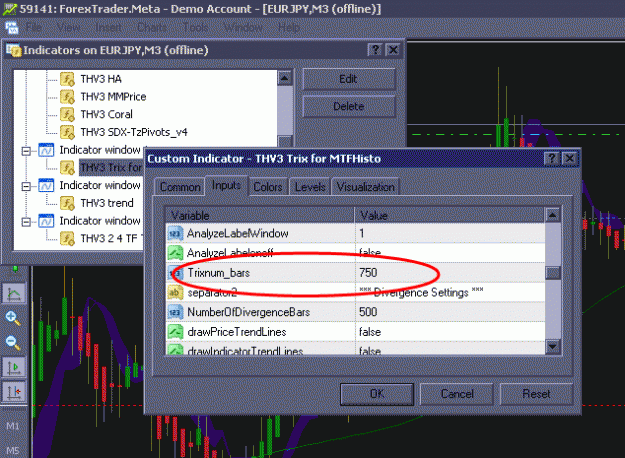Select the Zoom Out chart tool
The width and height of the screenshot is (625, 458).
13,342
